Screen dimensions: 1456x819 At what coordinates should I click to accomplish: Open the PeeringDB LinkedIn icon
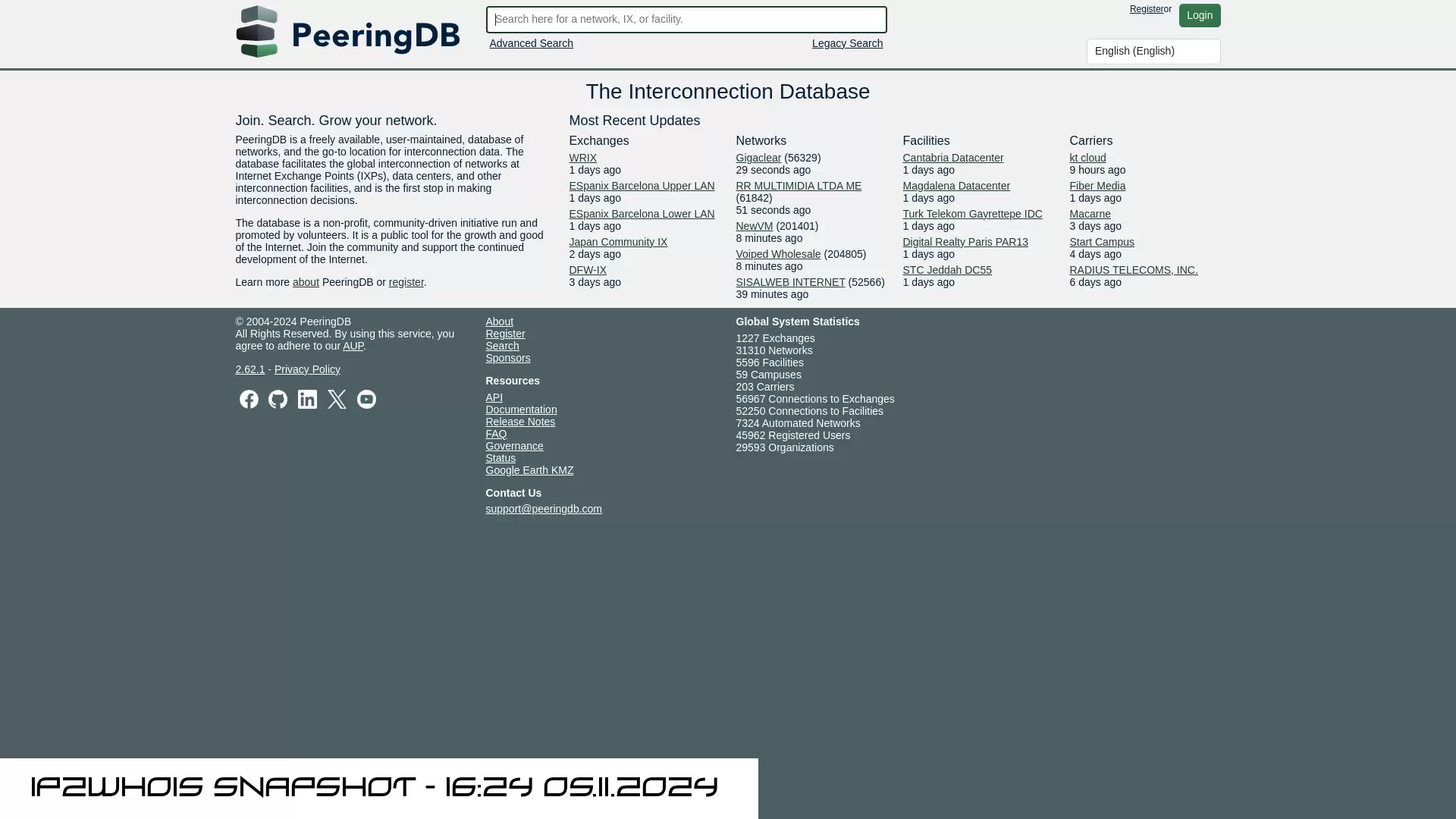(307, 400)
